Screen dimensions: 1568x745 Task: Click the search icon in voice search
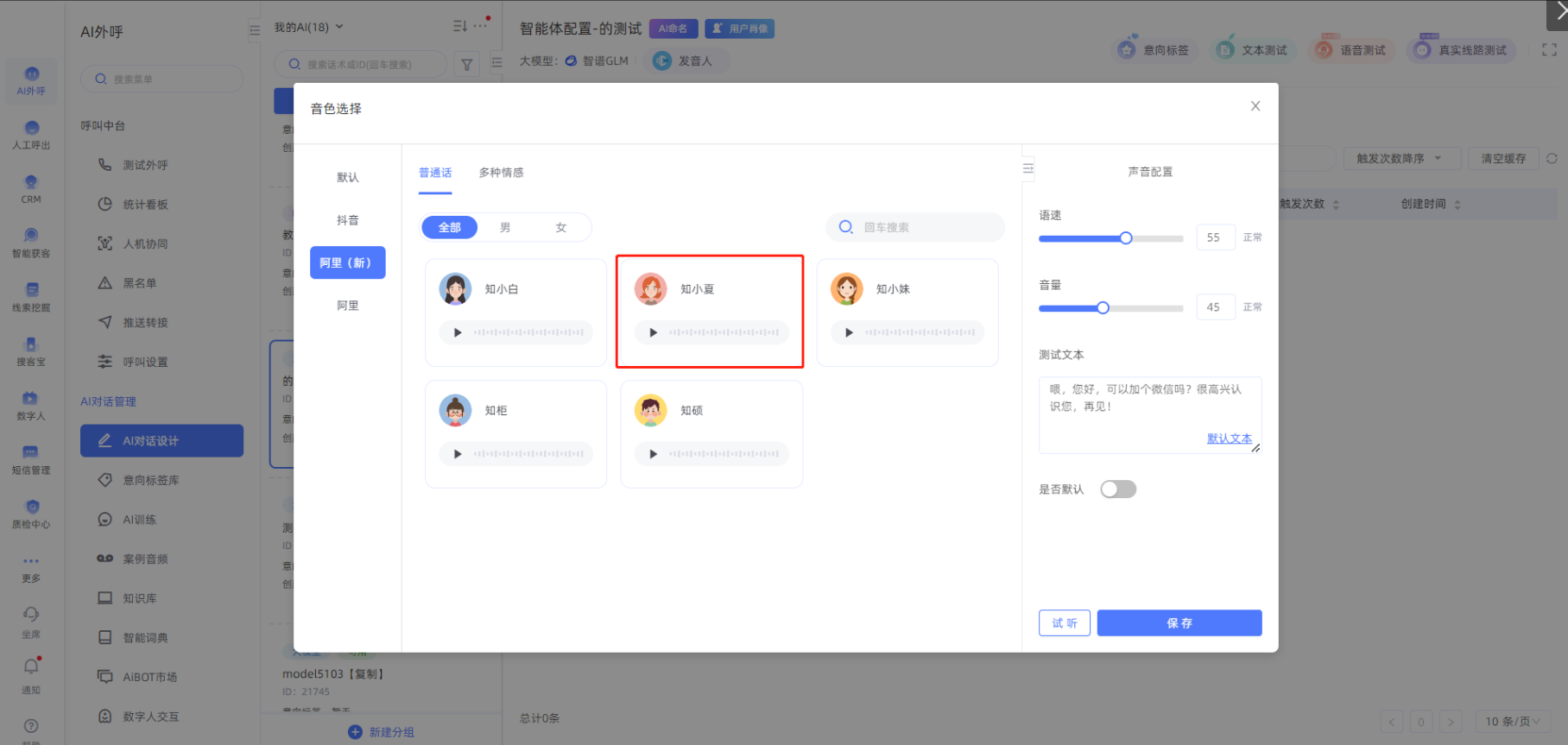846,227
